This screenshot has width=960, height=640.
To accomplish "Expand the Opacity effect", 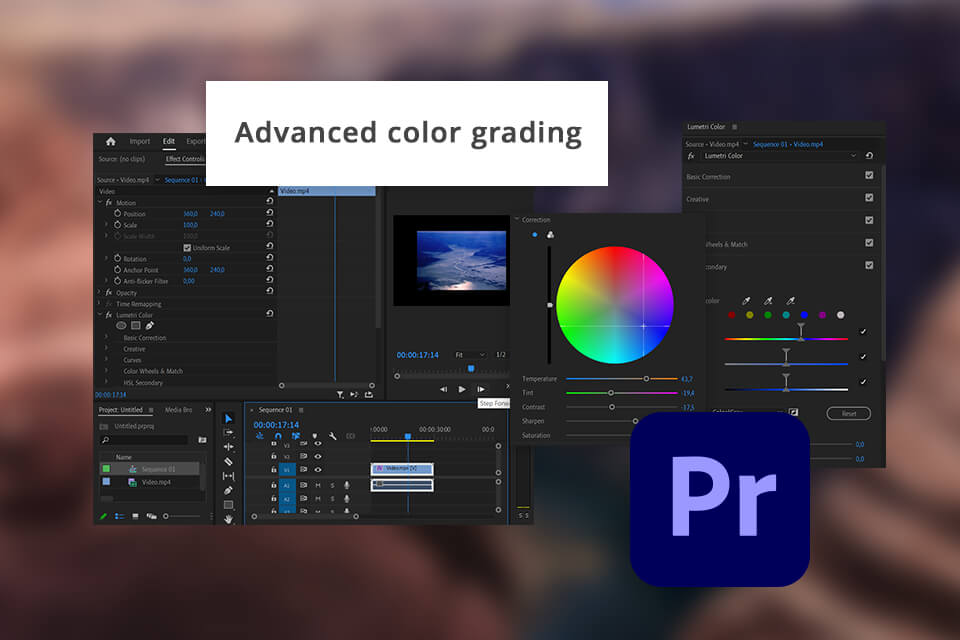I will (x=100, y=292).
